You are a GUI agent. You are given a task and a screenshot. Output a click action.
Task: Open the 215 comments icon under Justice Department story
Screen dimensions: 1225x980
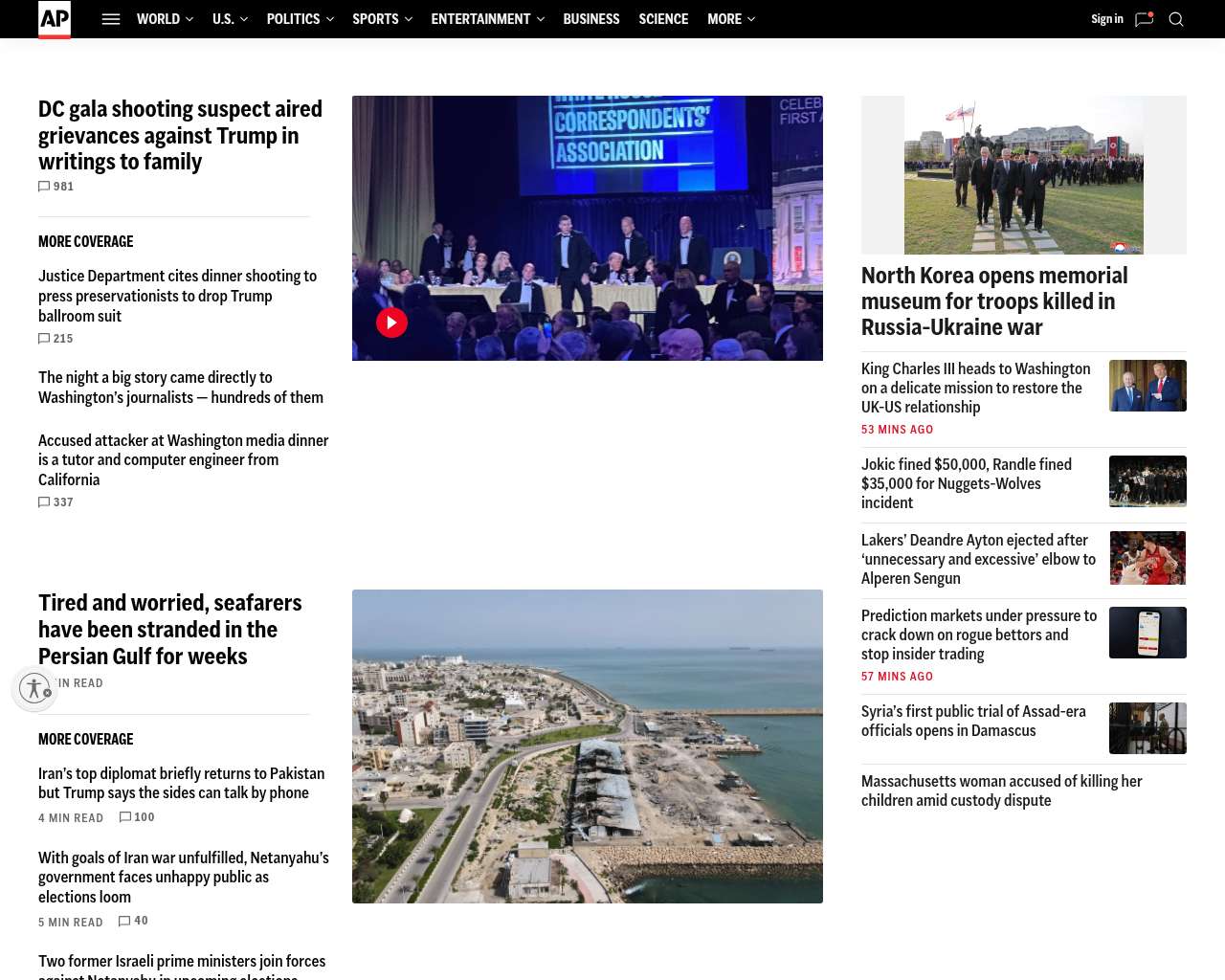coord(45,339)
